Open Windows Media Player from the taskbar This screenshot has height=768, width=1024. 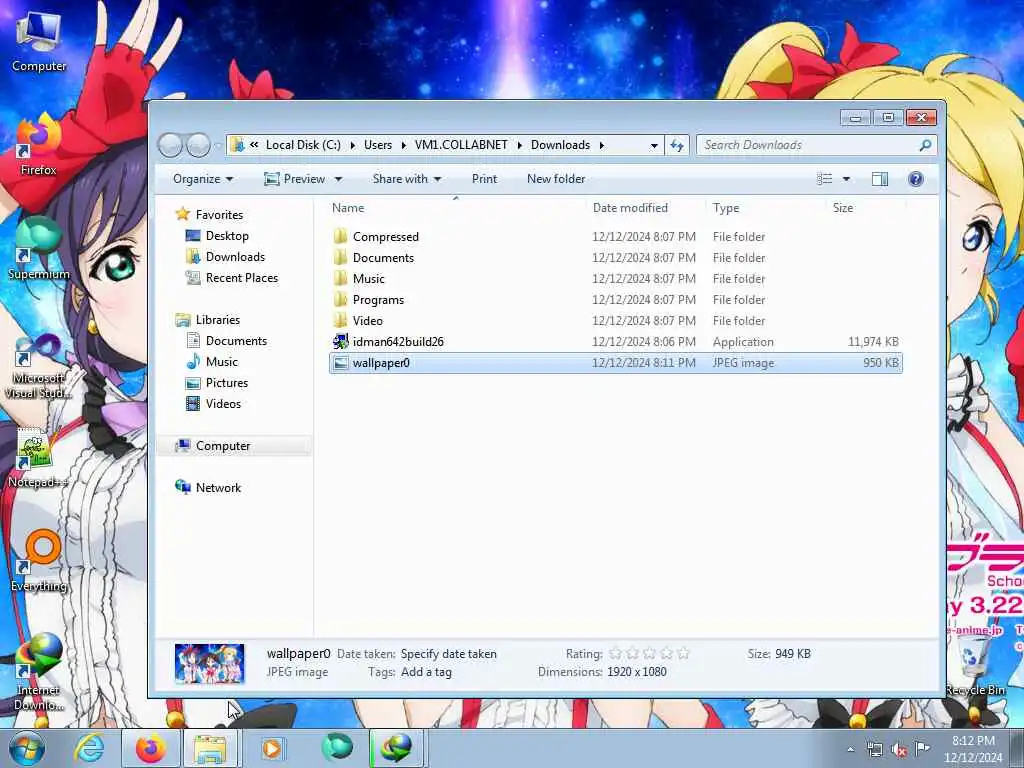(272, 748)
